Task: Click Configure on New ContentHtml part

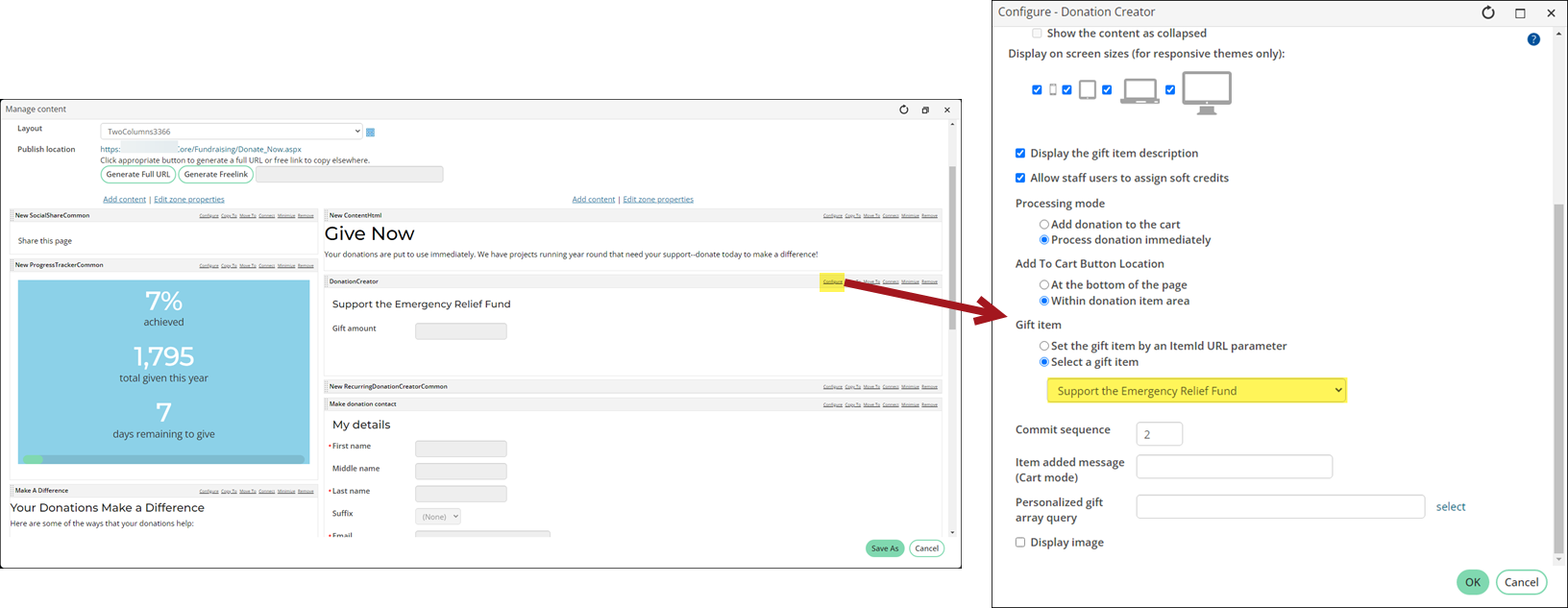Action: (833, 216)
